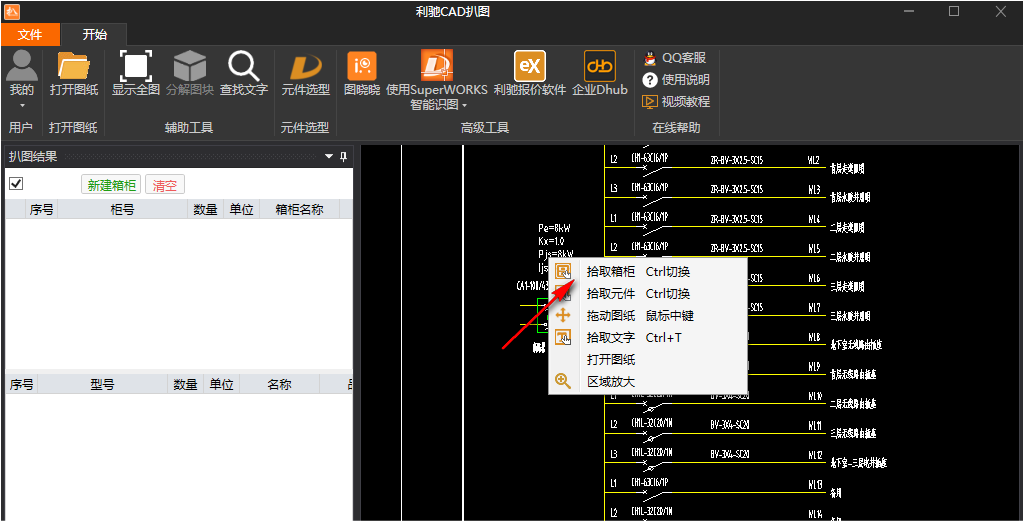This screenshot has width=1024, height=521.
Task: Click the 显示全图 fit-view icon
Action: point(135,68)
